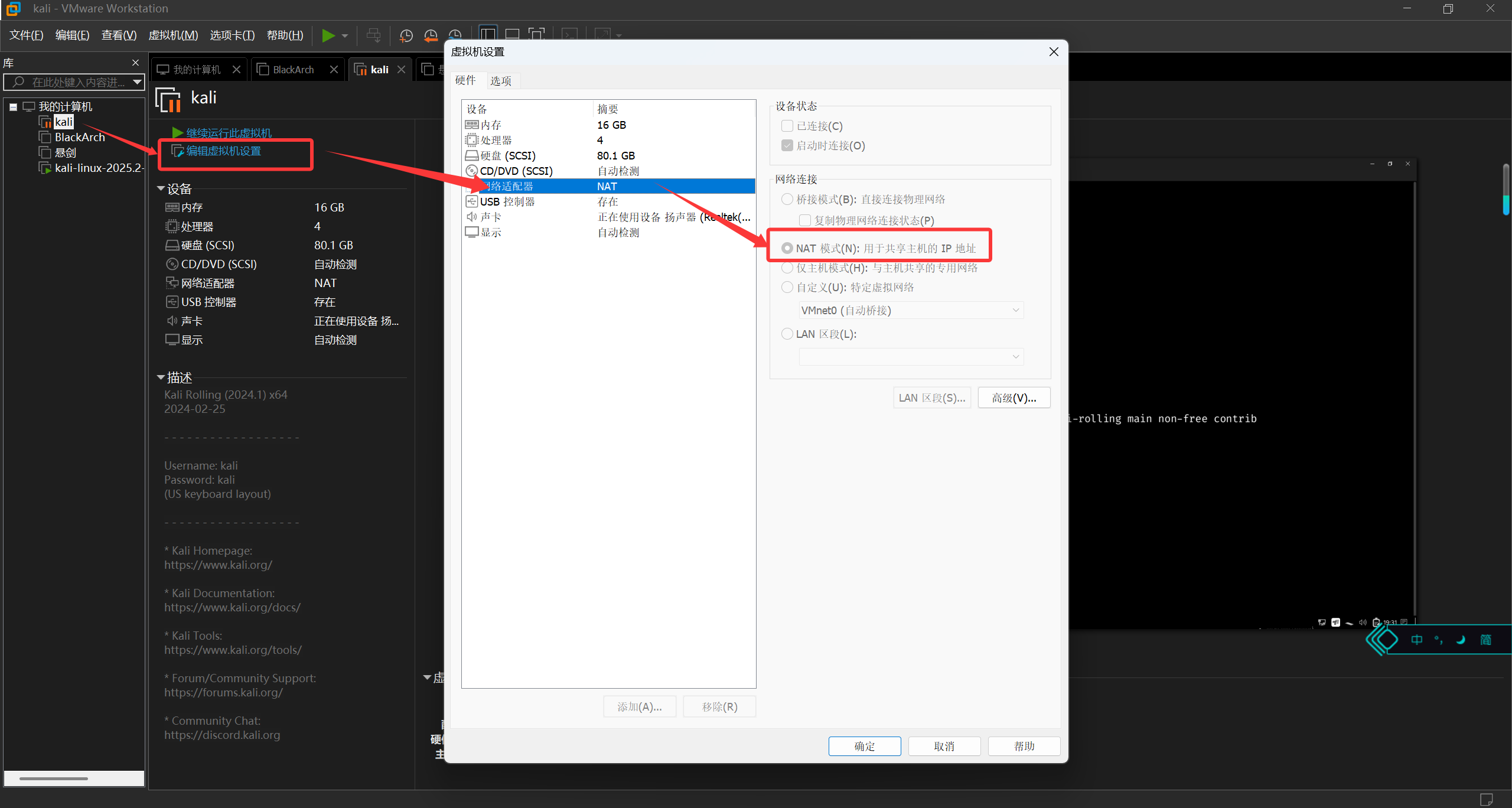Click the green power-on play icon
This screenshot has width=1512, height=808.
point(328,35)
